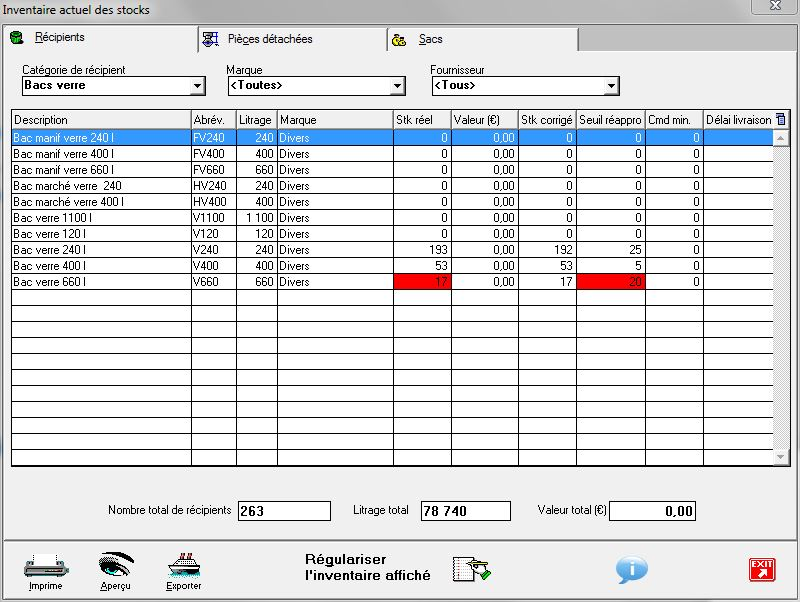Expand the Catégorie de récipient dropdown
The width and height of the screenshot is (800, 602).
pos(198,86)
